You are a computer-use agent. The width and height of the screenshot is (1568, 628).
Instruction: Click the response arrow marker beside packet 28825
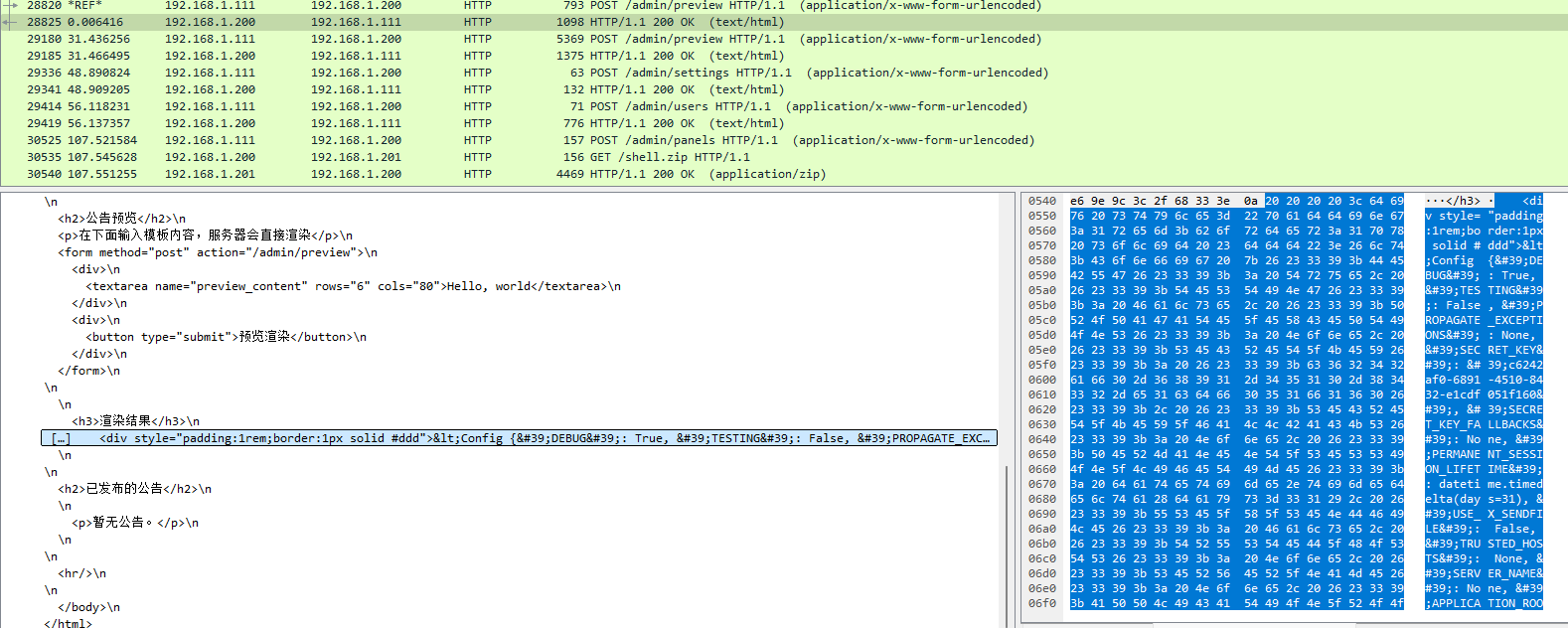point(10,22)
